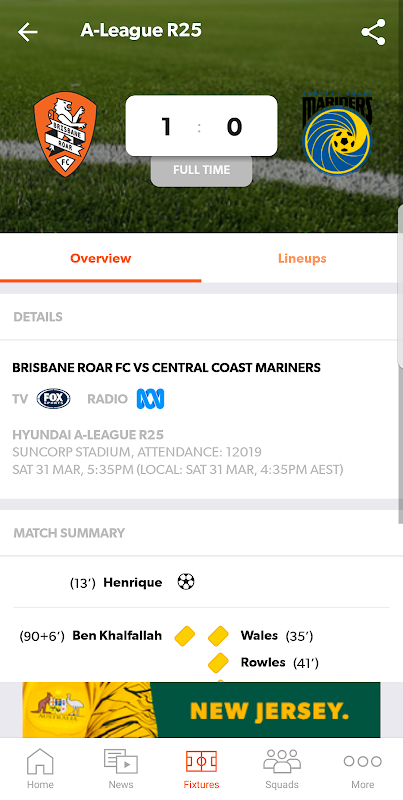The width and height of the screenshot is (403, 800).
Task: Open the More menu
Action: click(x=363, y=769)
